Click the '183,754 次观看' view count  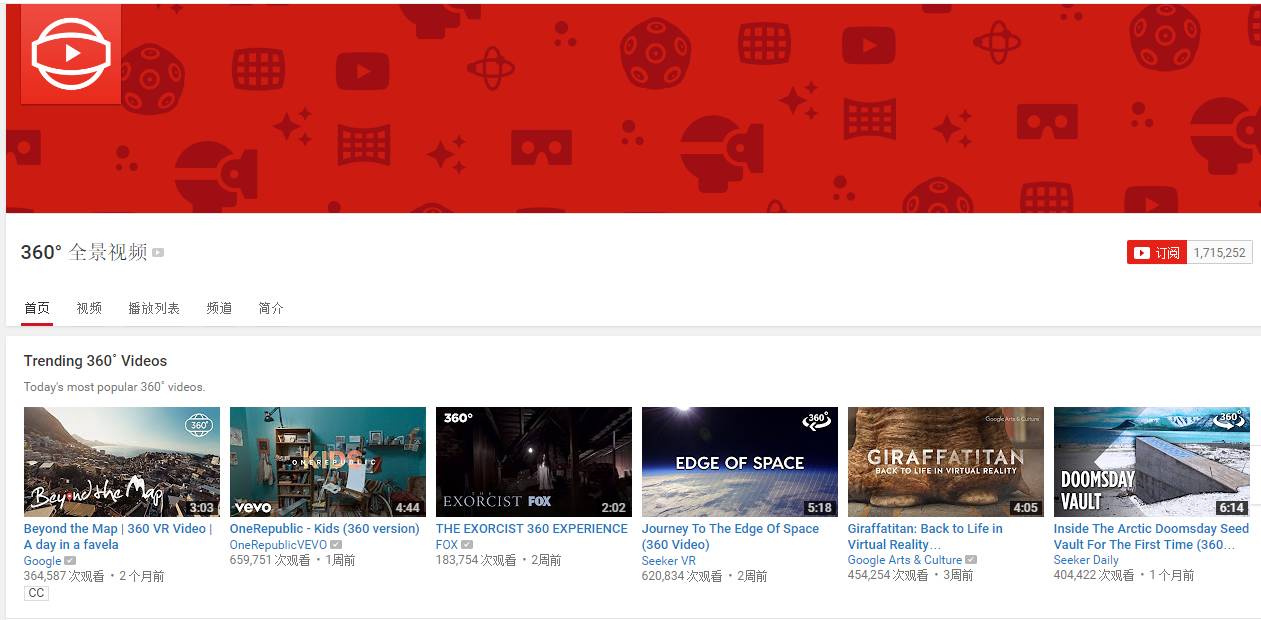(x=476, y=560)
